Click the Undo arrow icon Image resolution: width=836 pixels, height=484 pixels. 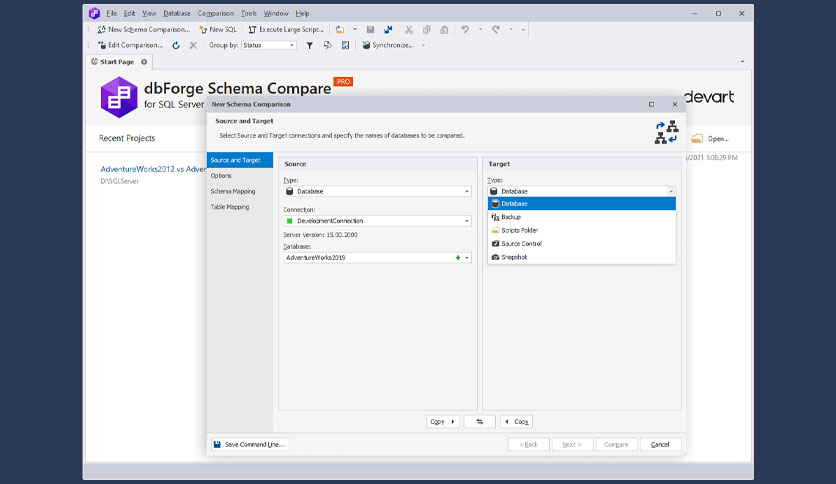point(465,29)
